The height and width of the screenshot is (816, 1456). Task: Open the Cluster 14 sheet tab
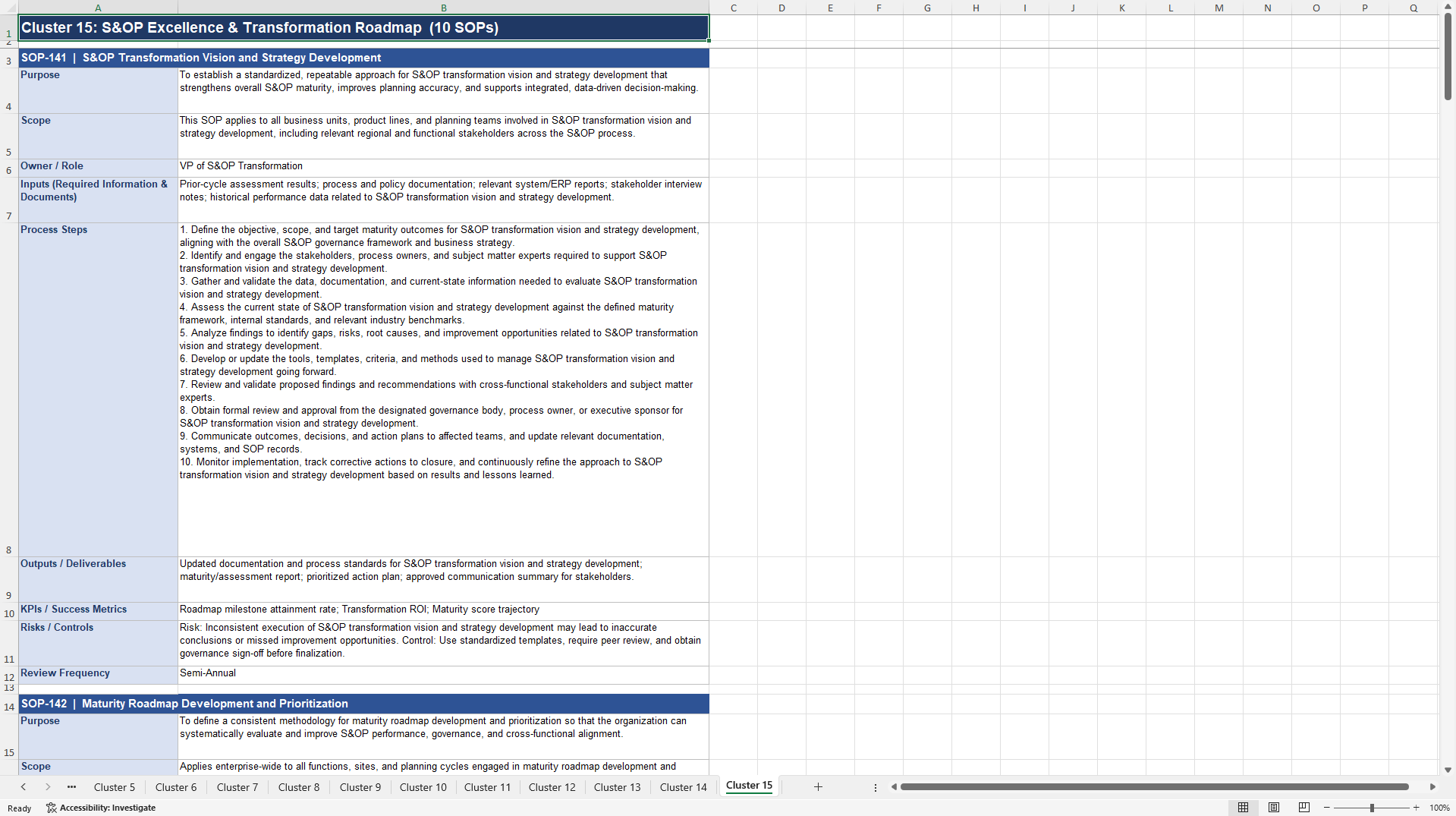[684, 787]
